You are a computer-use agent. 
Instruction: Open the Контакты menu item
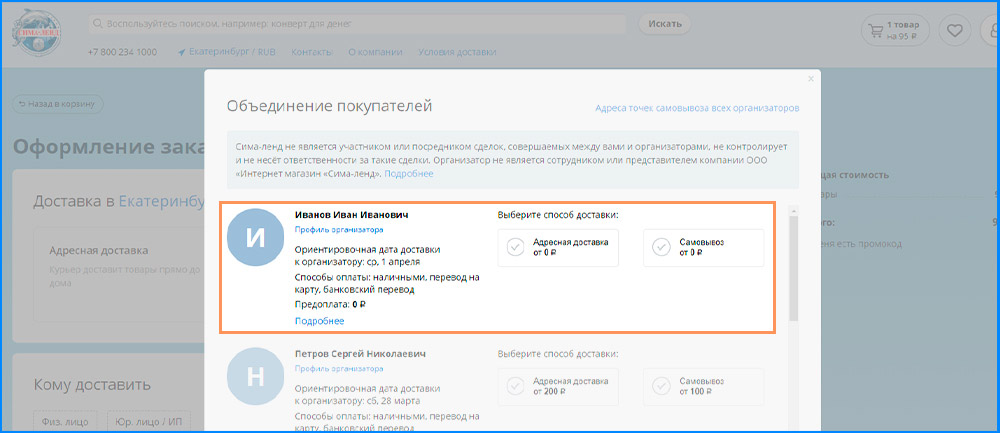click(312, 52)
